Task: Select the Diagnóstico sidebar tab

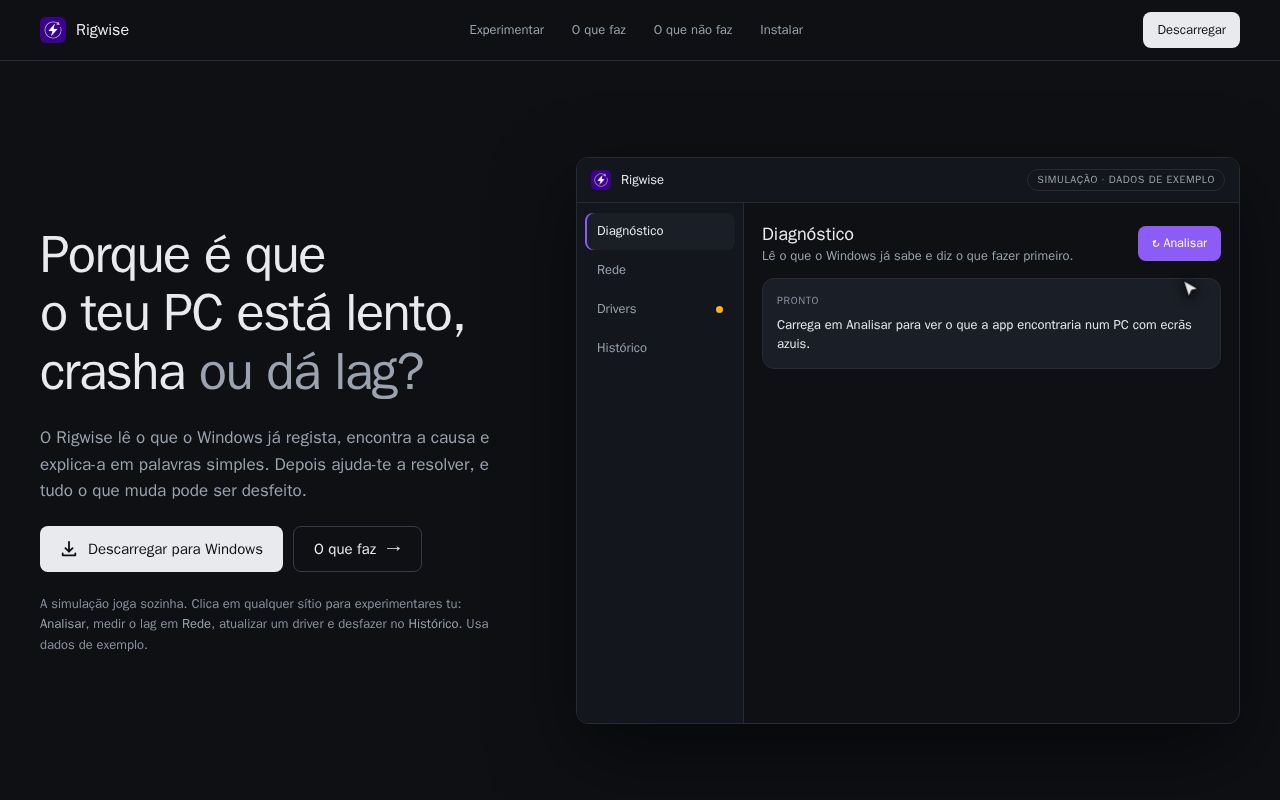Action: click(660, 231)
